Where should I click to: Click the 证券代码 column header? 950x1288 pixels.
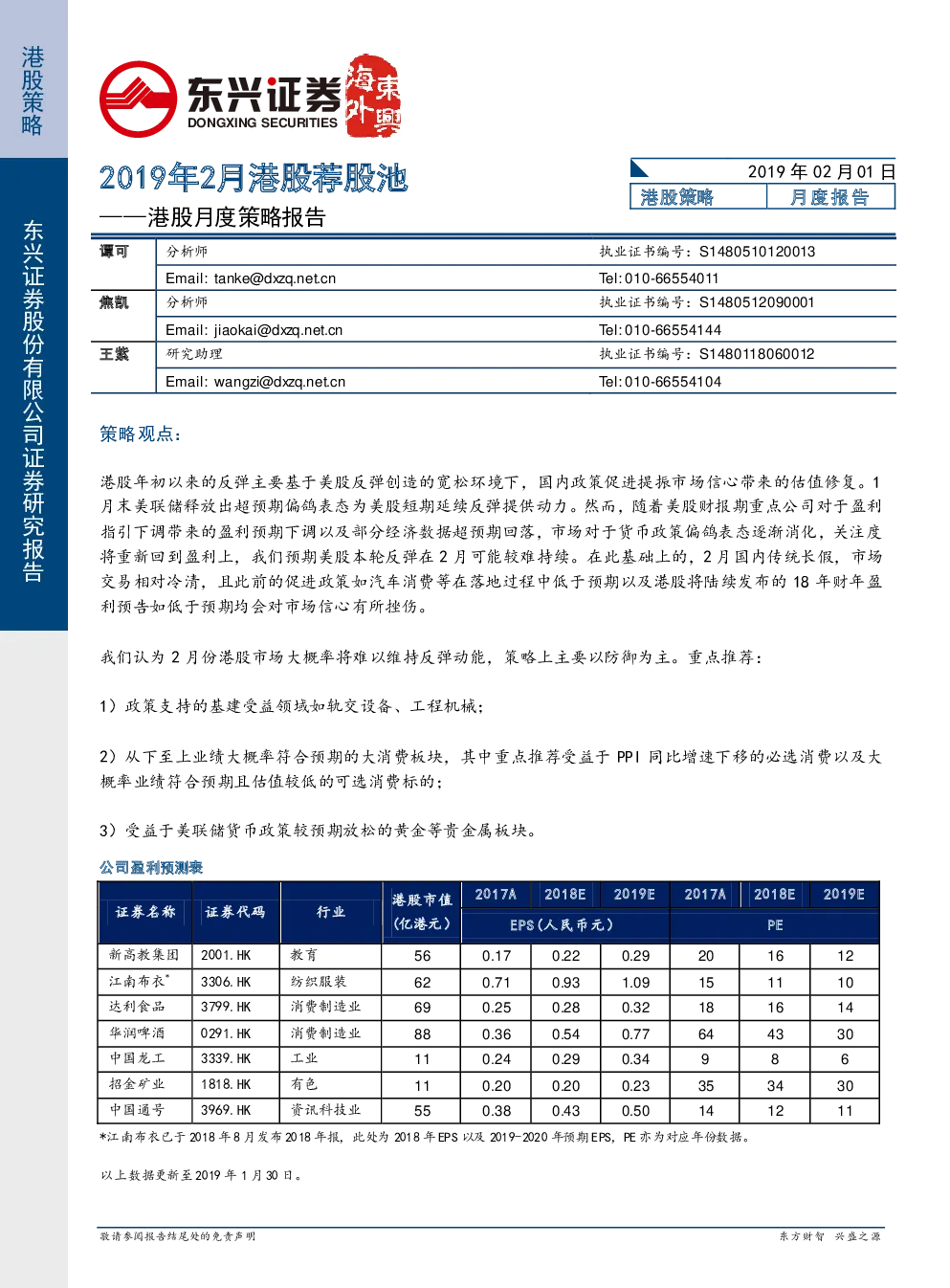point(235,912)
